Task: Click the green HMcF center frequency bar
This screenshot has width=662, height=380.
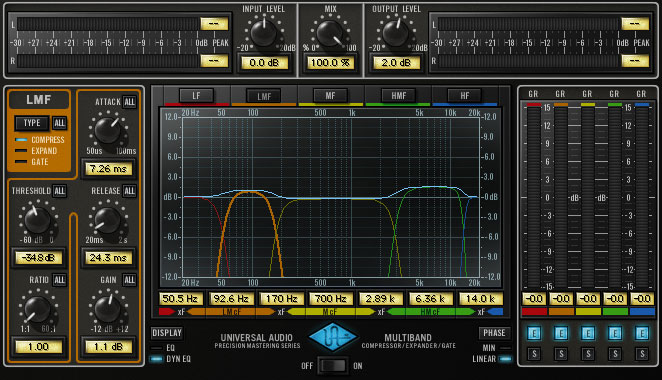Action: [x=431, y=312]
